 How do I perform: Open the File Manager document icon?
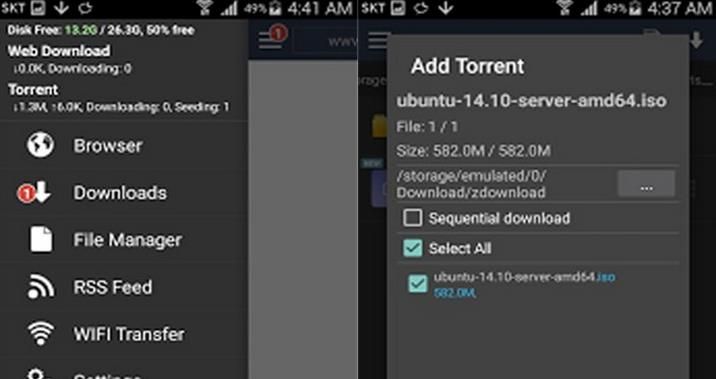click(41, 239)
